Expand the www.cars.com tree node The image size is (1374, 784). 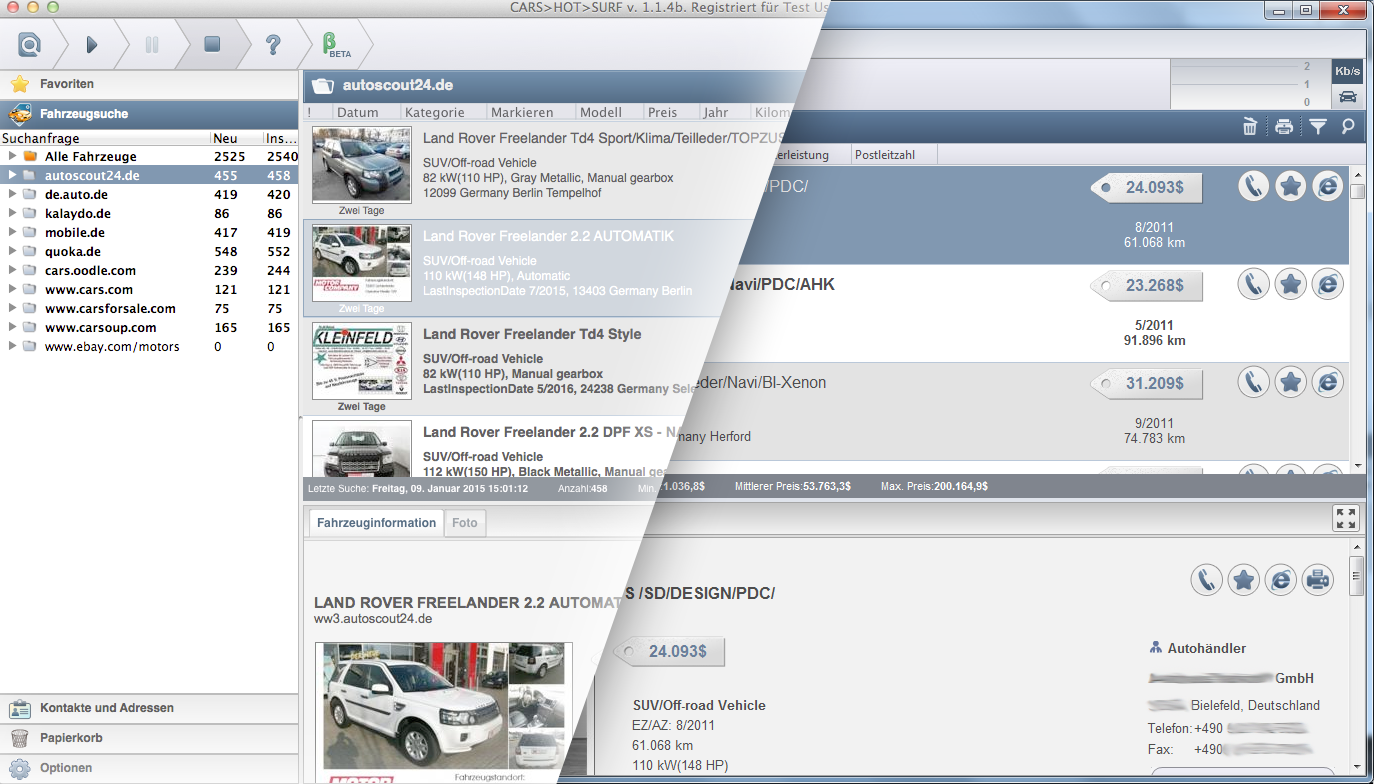[x=12, y=289]
